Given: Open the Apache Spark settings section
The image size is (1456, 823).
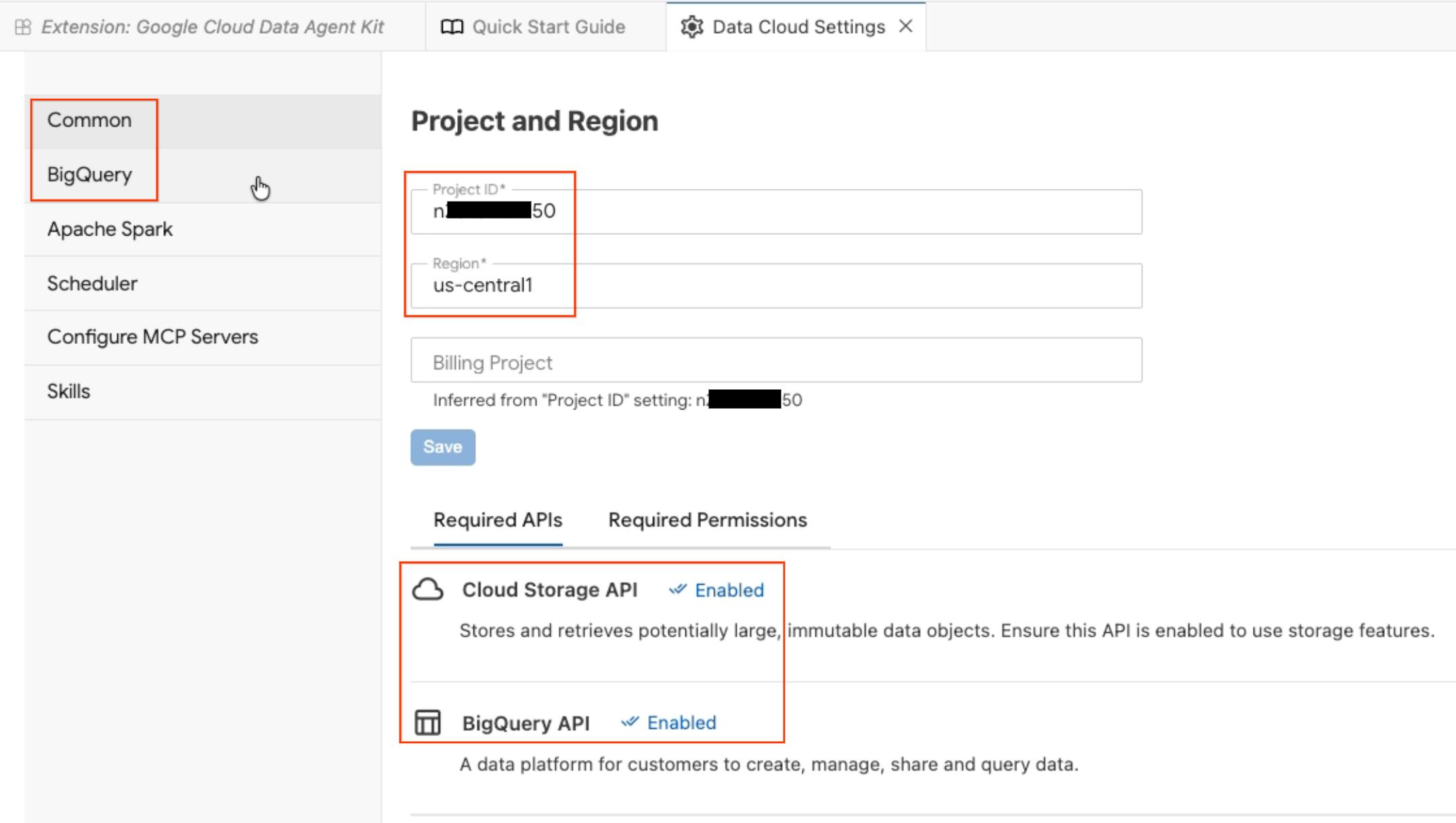Looking at the screenshot, I should click(203, 229).
